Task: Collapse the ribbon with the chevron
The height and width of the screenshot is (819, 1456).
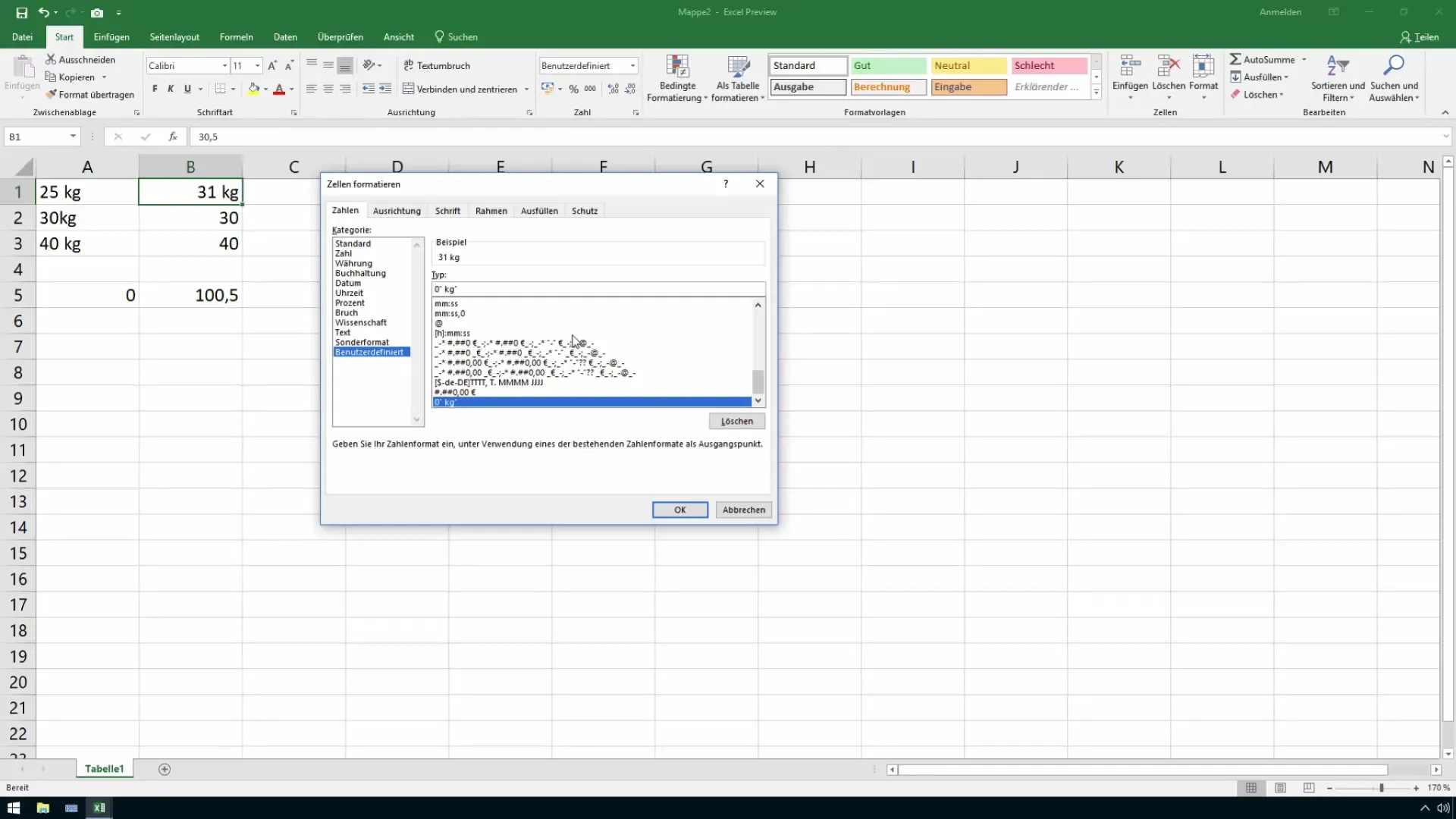Action: (x=1445, y=112)
